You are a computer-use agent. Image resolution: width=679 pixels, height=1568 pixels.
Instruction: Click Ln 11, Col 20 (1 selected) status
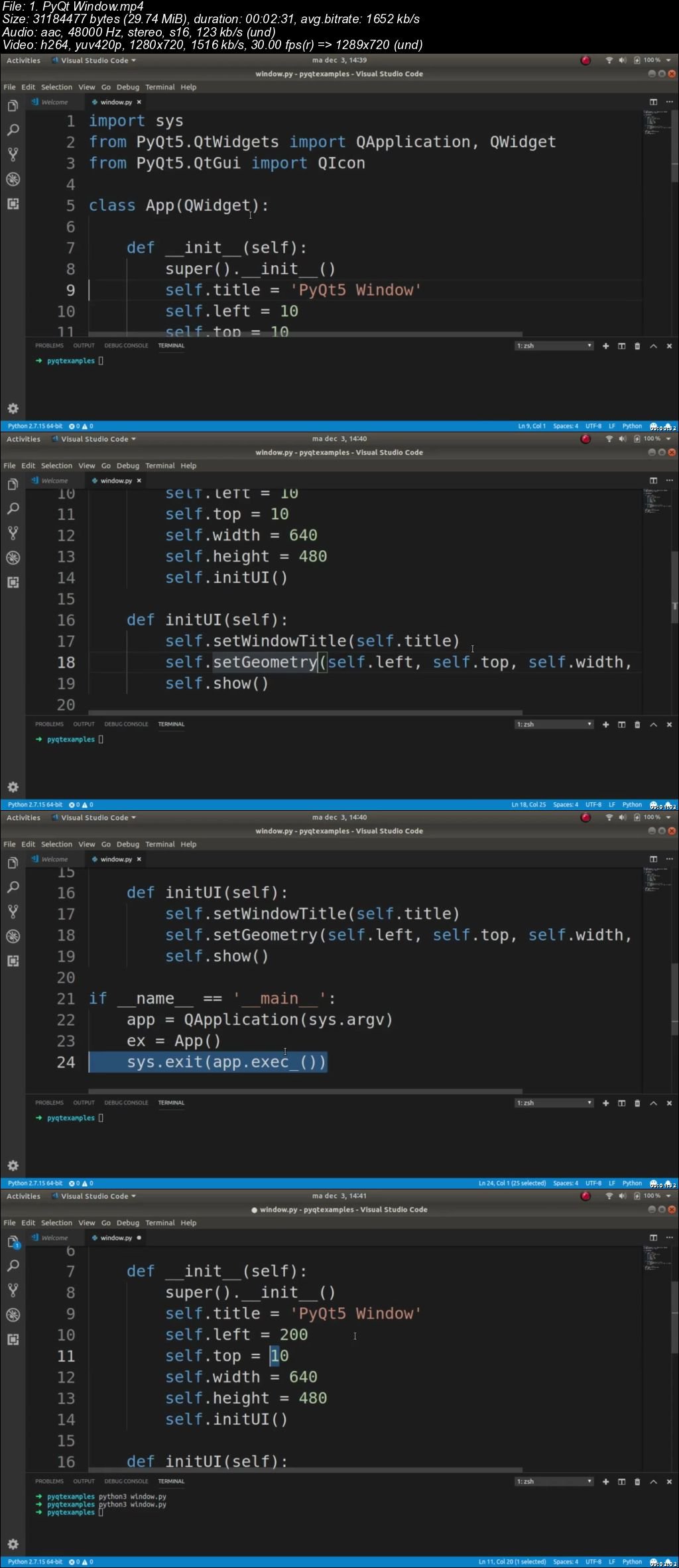click(513, 1562)
